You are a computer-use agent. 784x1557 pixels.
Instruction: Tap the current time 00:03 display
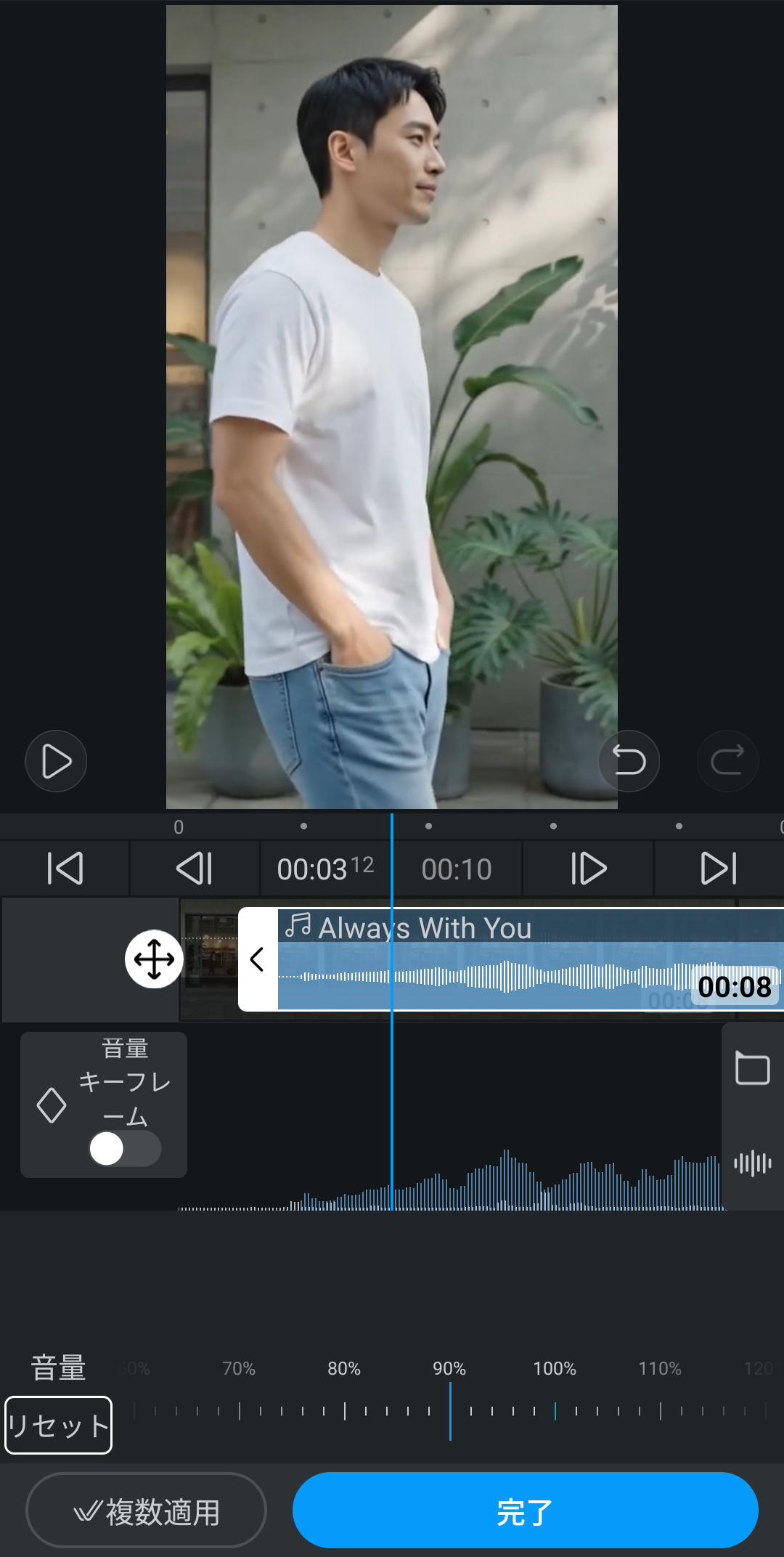point(325,869)
